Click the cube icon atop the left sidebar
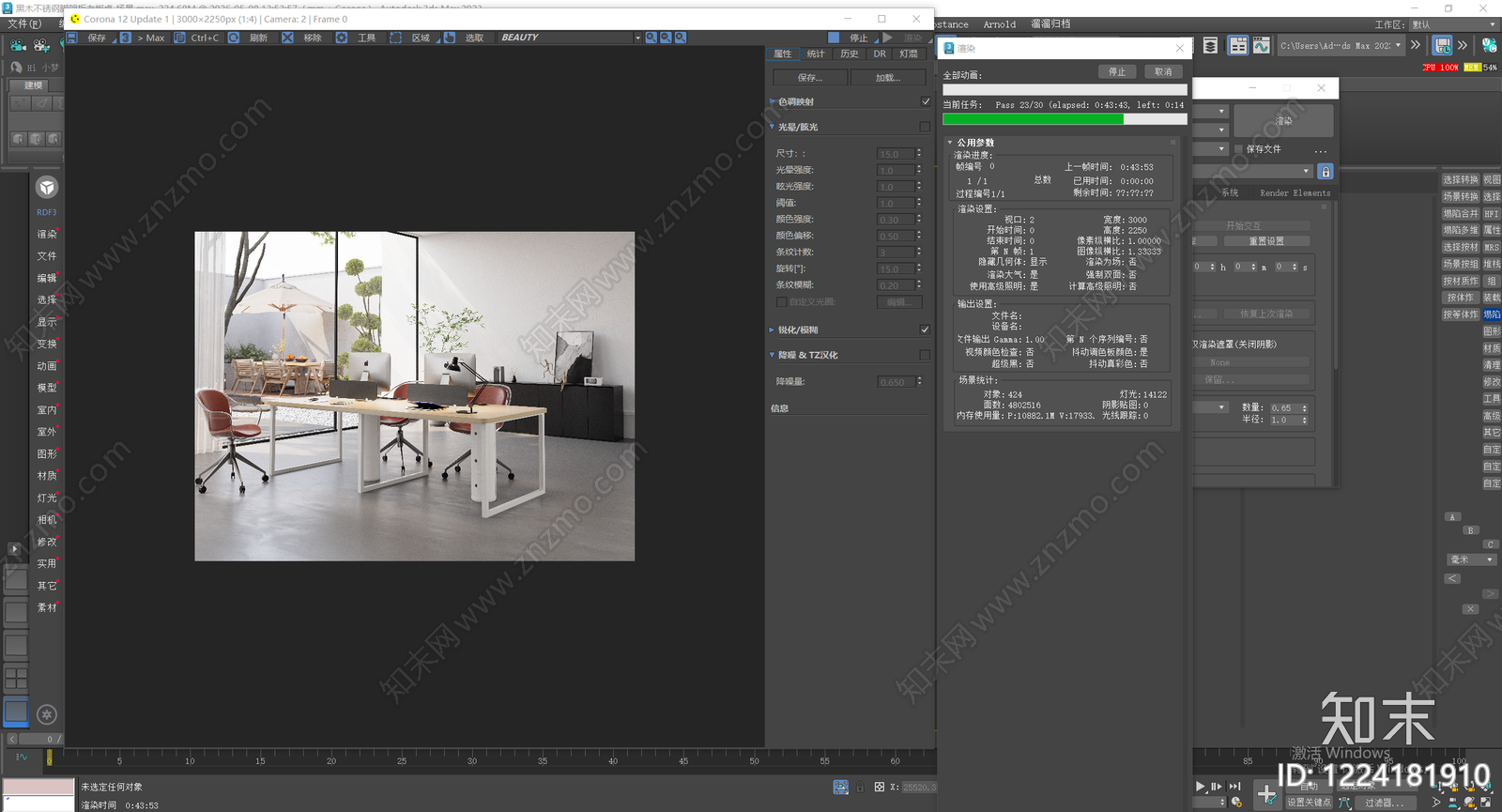This screenshot has height=812, width=1502. point(47,188)
